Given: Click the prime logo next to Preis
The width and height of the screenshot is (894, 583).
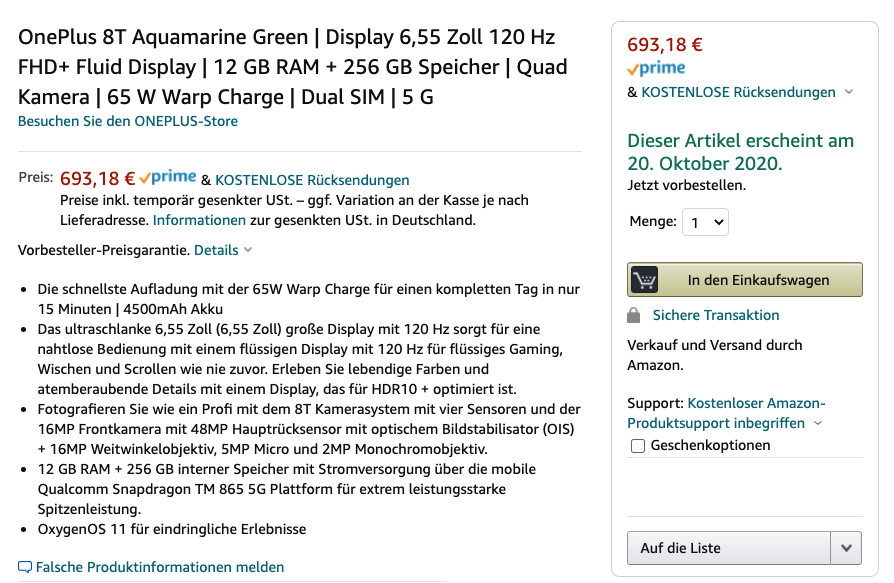Looking at the screenshot, I should click(167, 178).
